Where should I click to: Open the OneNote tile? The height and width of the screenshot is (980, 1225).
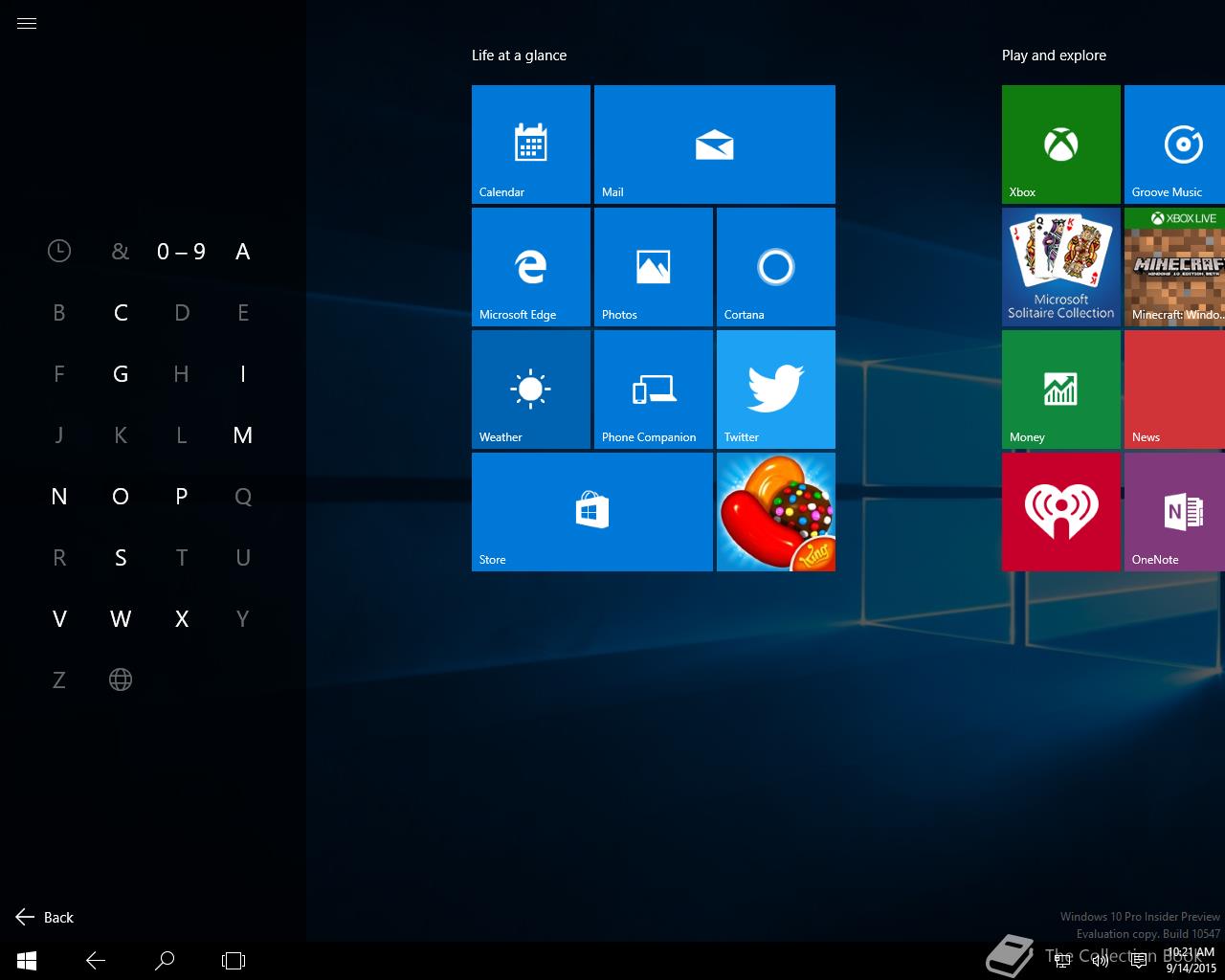coord(1175,512)
